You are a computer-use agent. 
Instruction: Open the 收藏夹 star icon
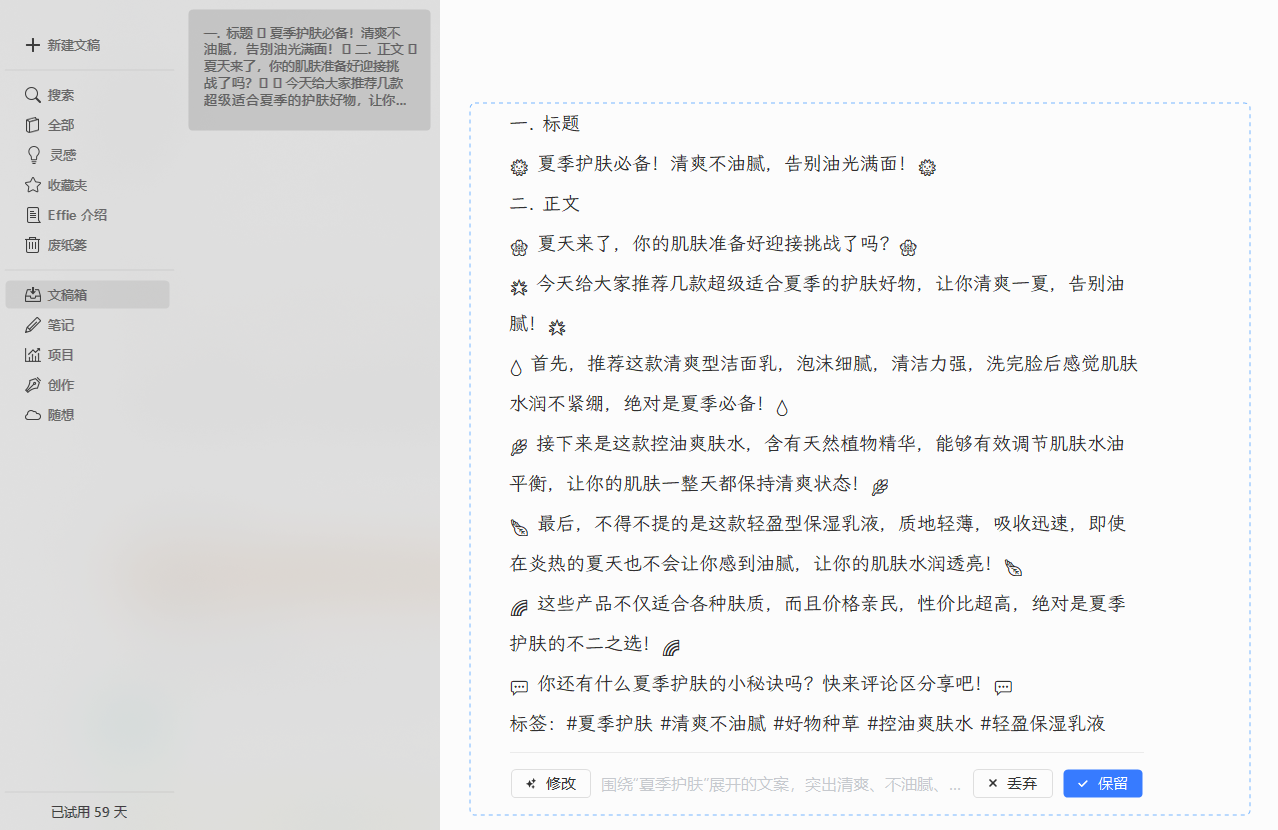[33, 185]
